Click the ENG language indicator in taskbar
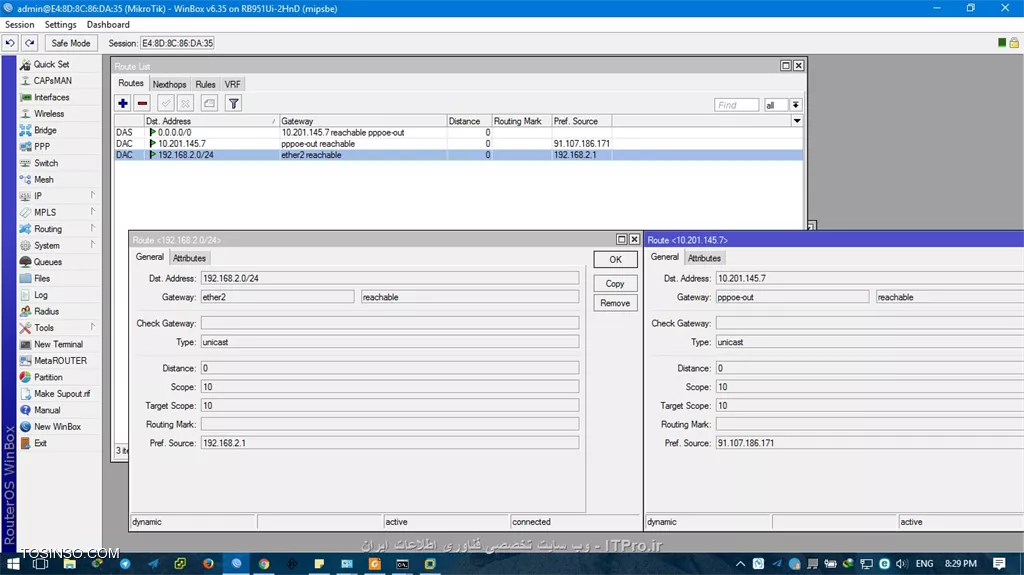The width and height of the screenshot is (1024, 575). 924,563
